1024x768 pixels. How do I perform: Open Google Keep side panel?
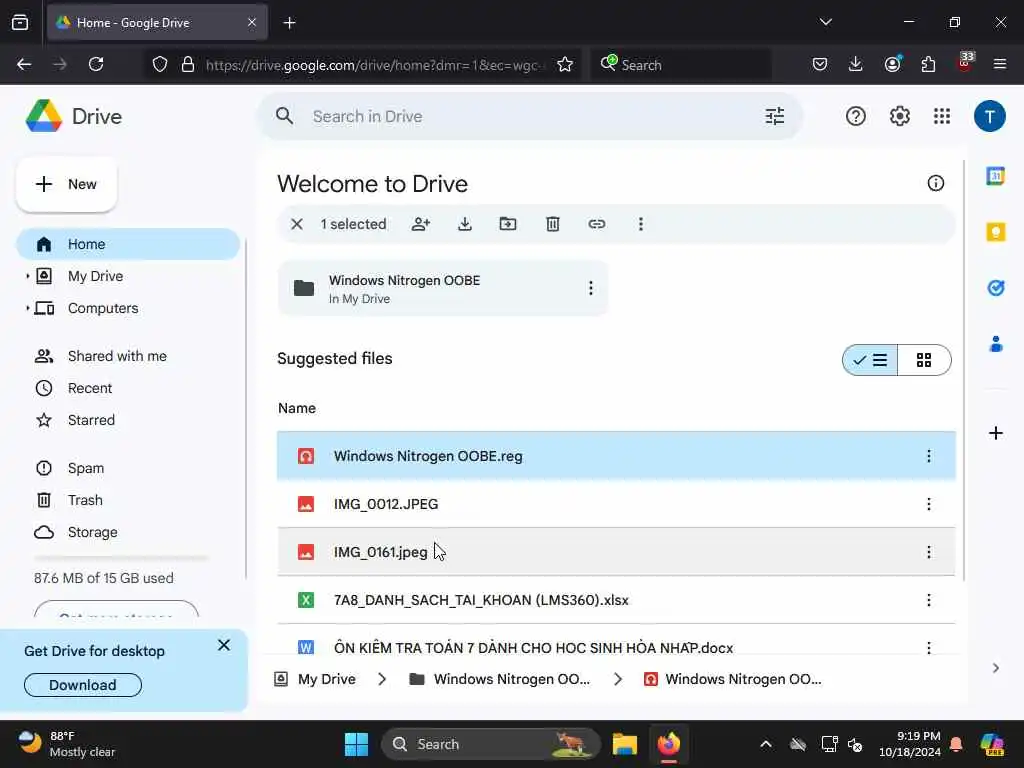tap(995, 232)
